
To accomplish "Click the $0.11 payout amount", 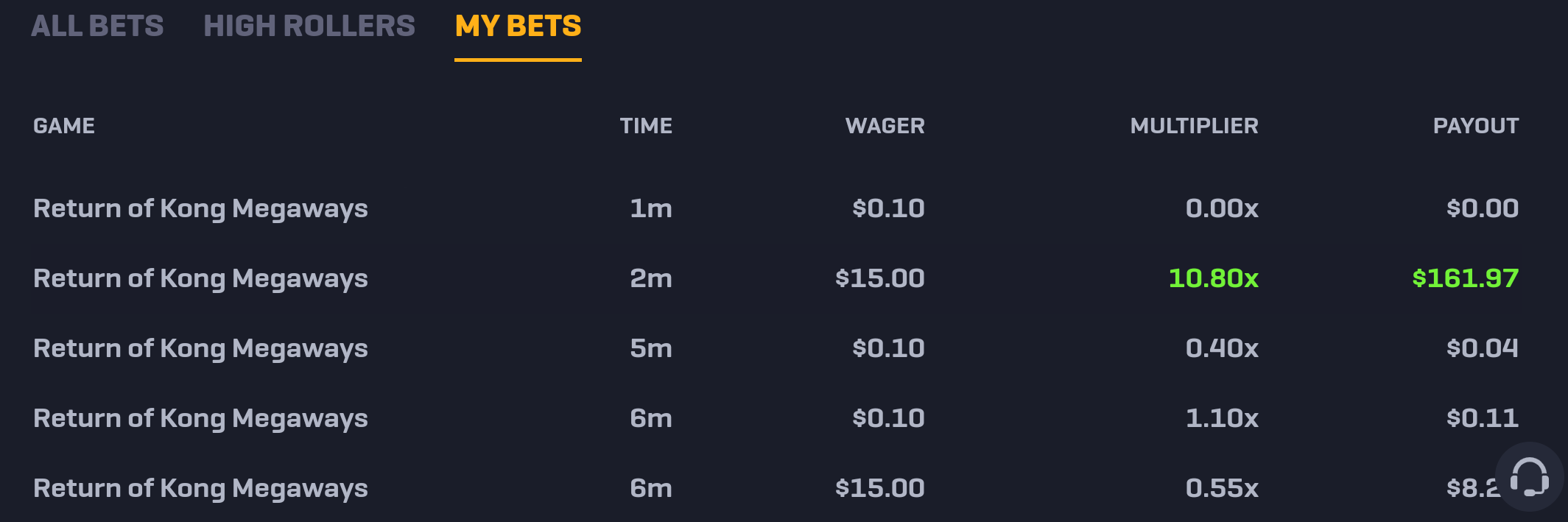I will 1482,418.
